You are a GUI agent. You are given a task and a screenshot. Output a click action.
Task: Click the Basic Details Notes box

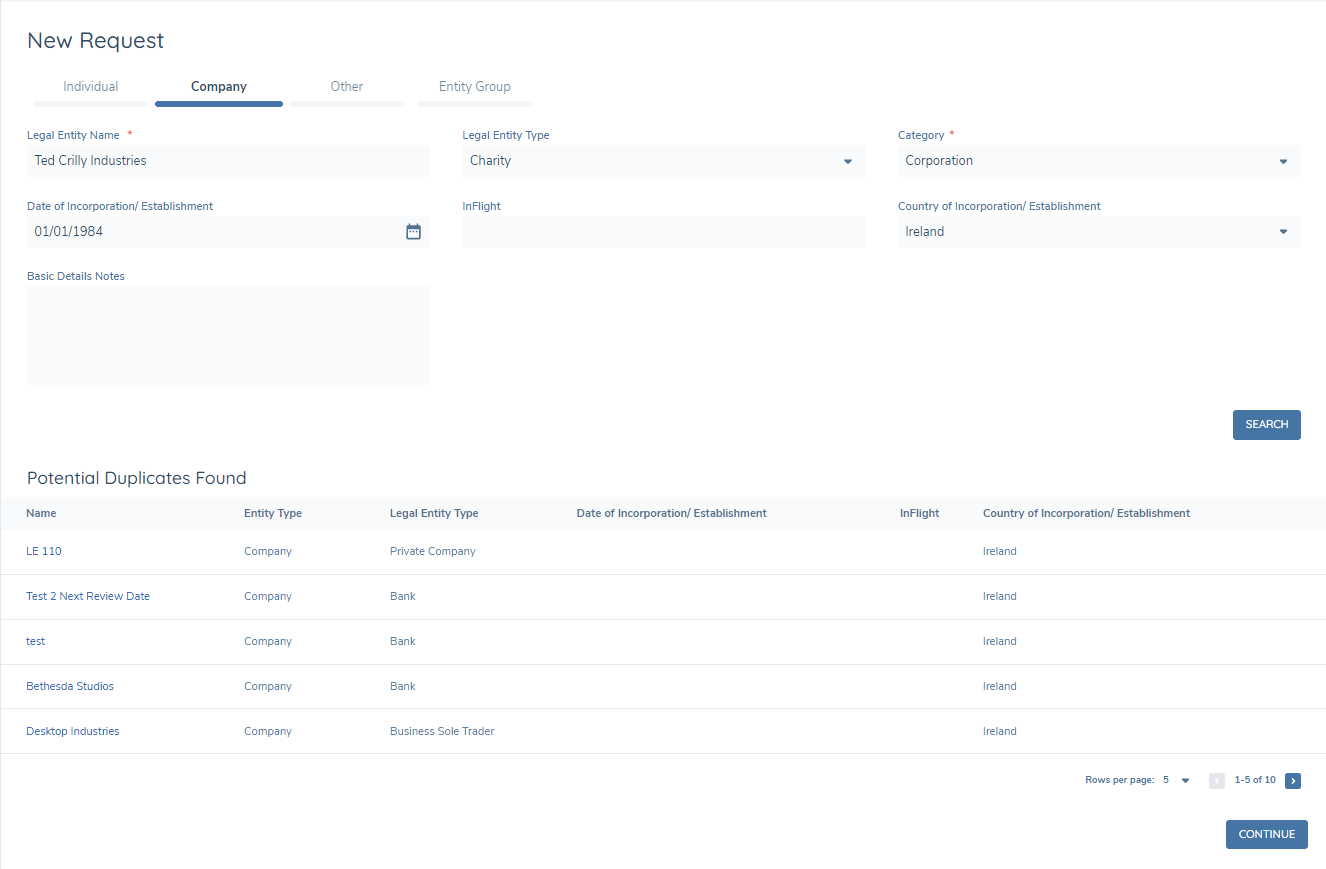[228, 335]
